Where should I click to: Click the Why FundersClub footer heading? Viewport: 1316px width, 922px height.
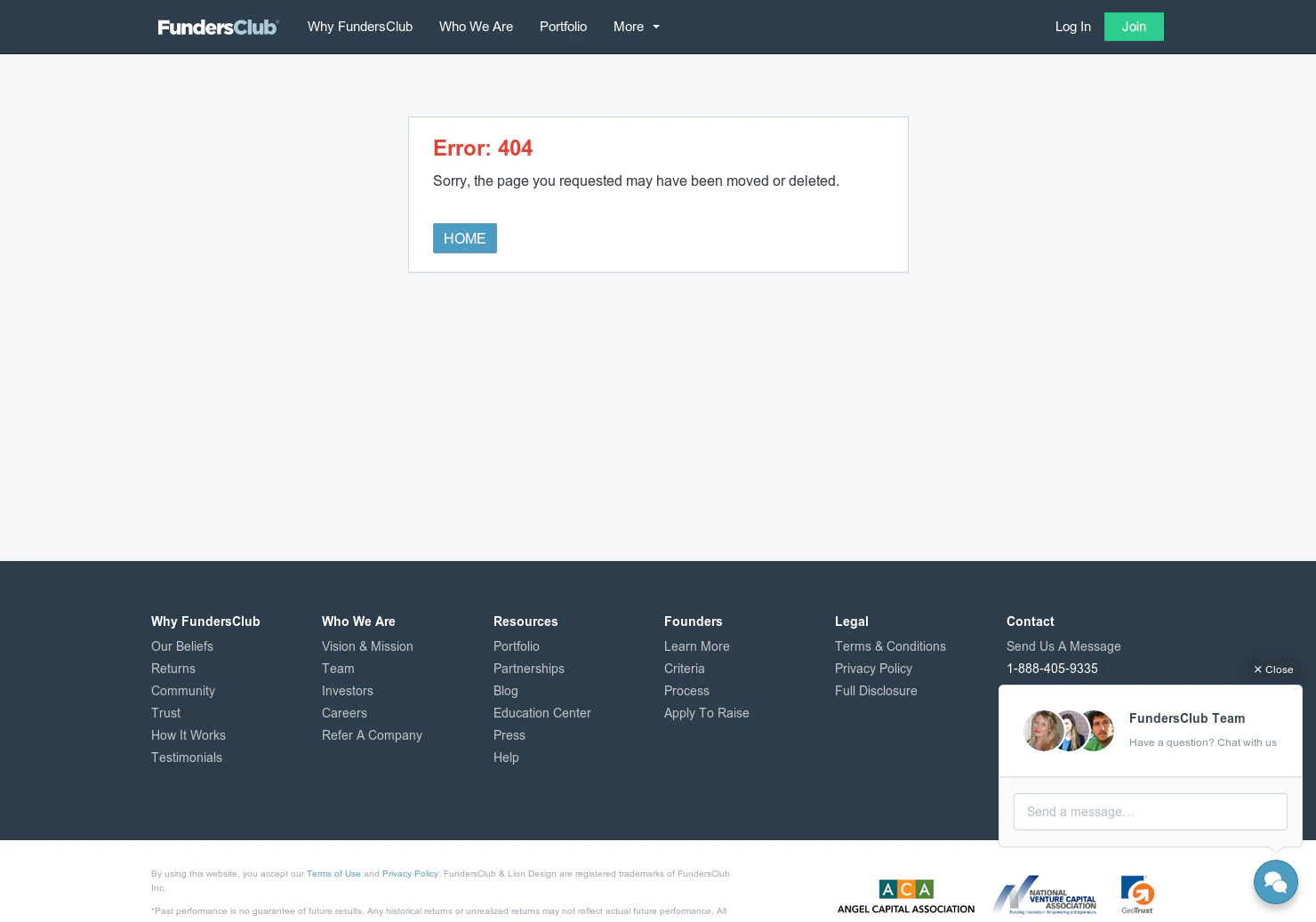(205, 621)
